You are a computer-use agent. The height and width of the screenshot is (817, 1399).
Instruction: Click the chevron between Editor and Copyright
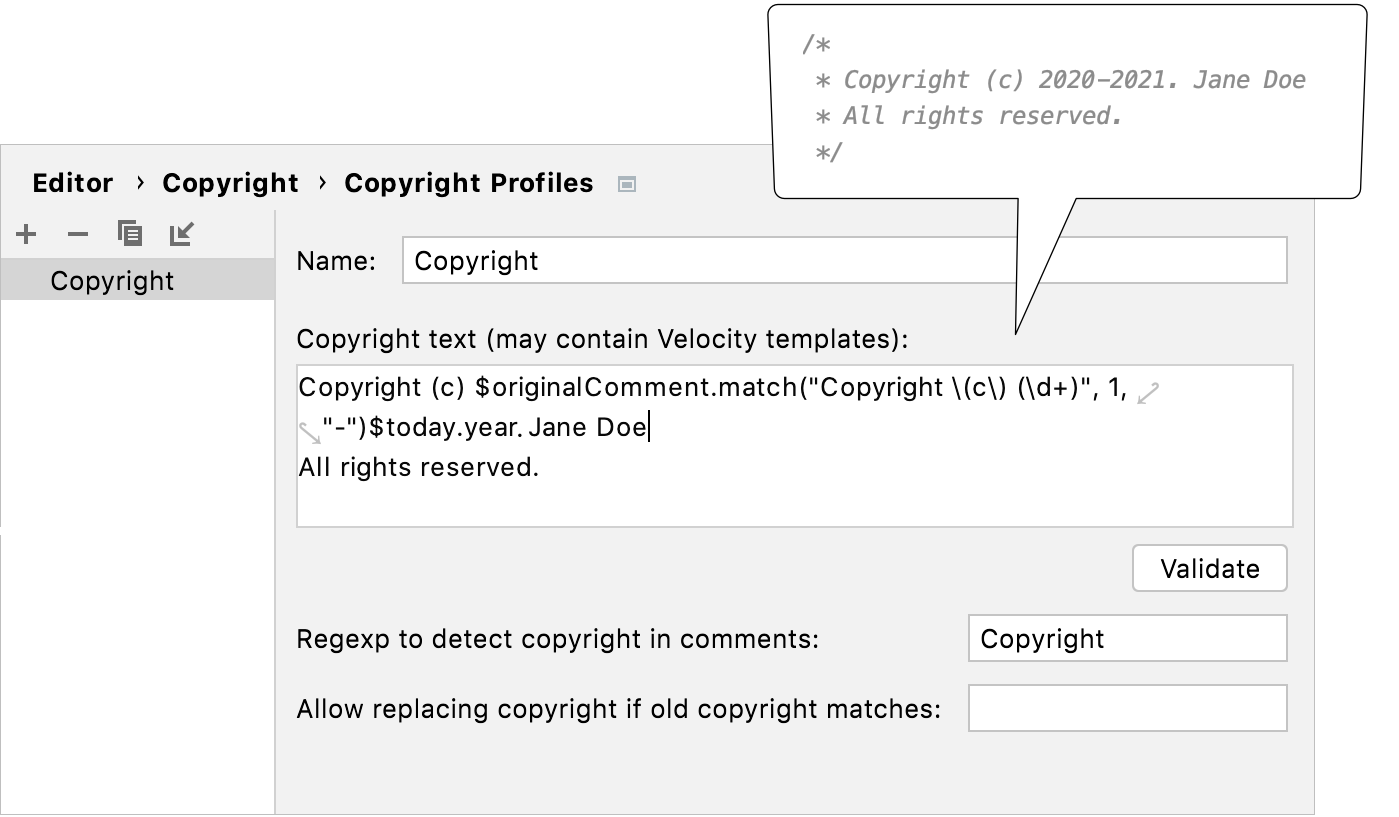coord(139,183)
